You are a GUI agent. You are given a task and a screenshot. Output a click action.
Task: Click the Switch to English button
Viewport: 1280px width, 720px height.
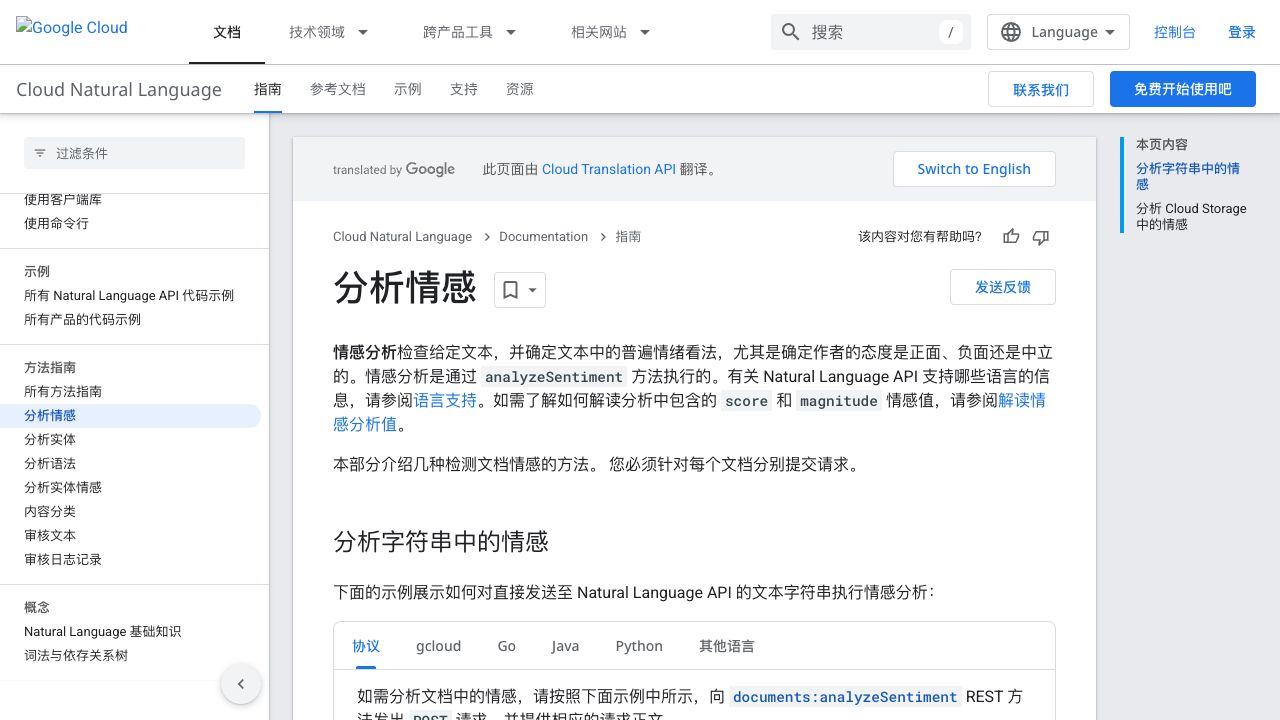[x=974, y=169]
